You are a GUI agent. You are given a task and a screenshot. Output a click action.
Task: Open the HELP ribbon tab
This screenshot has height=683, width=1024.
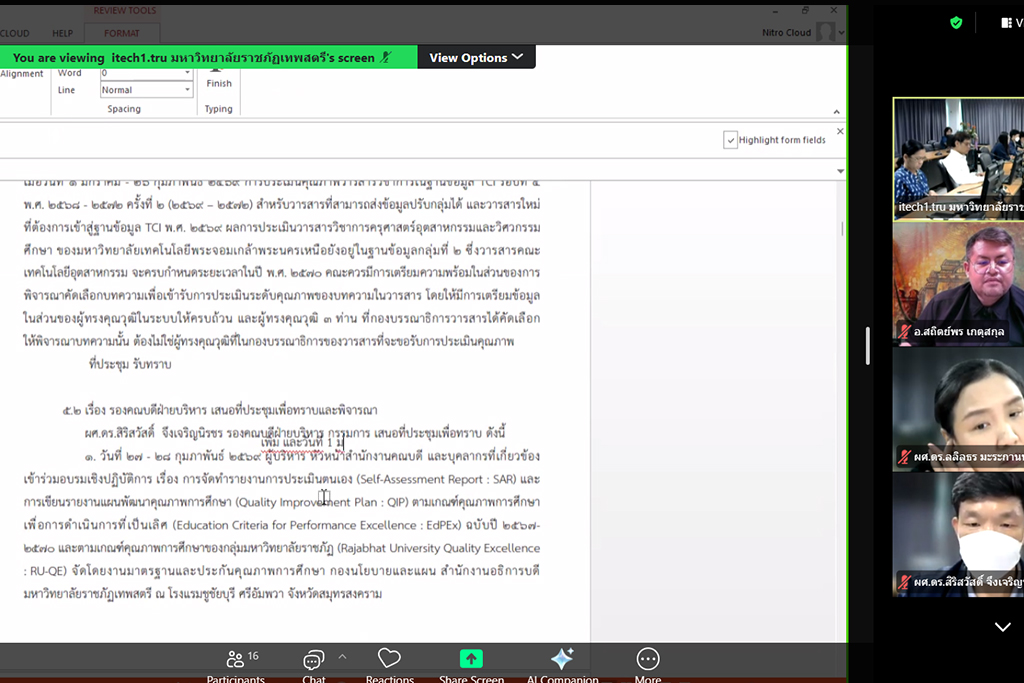pos(62,33)
